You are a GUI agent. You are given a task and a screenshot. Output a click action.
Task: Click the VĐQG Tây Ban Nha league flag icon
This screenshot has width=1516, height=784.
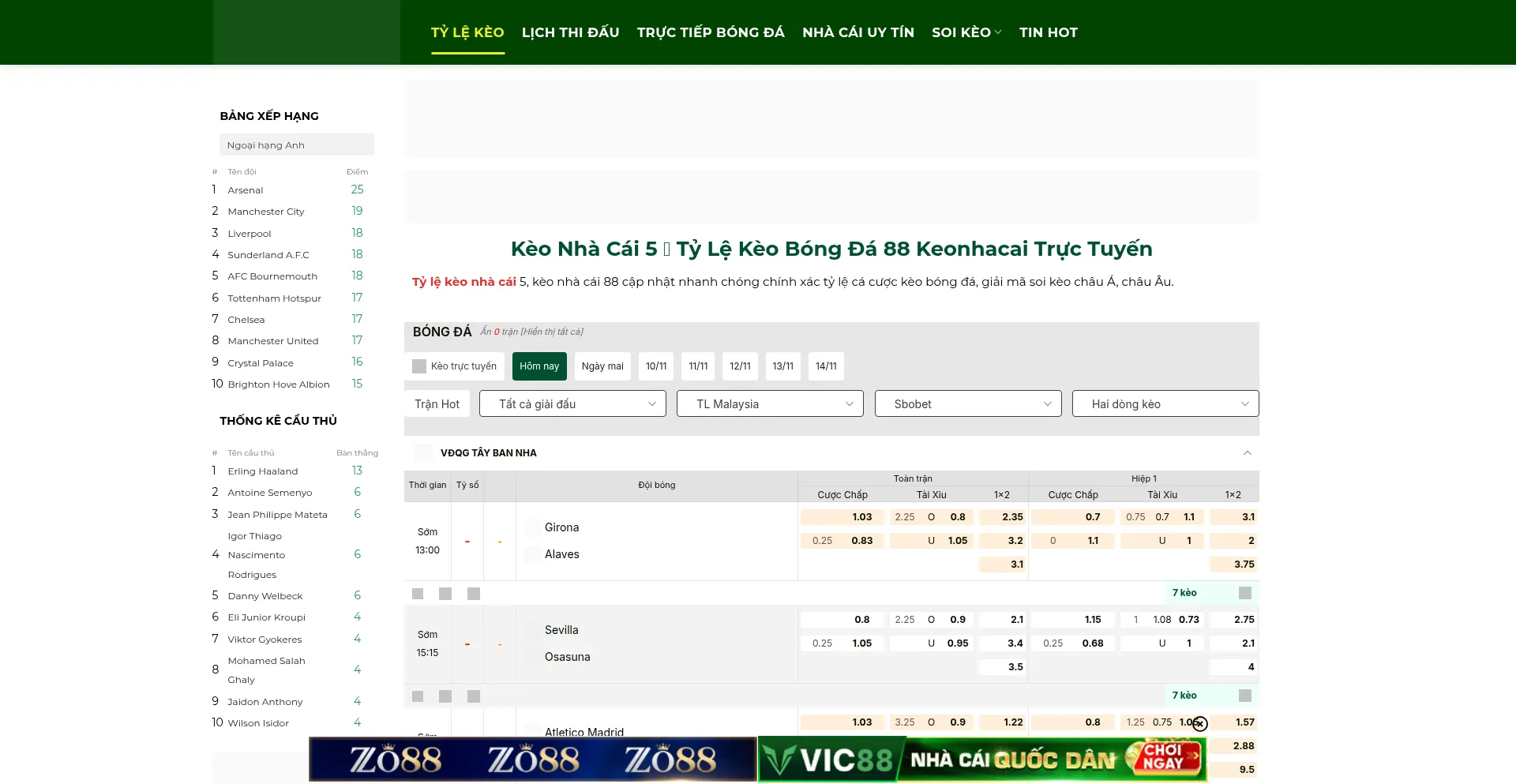tap(424, 453)
